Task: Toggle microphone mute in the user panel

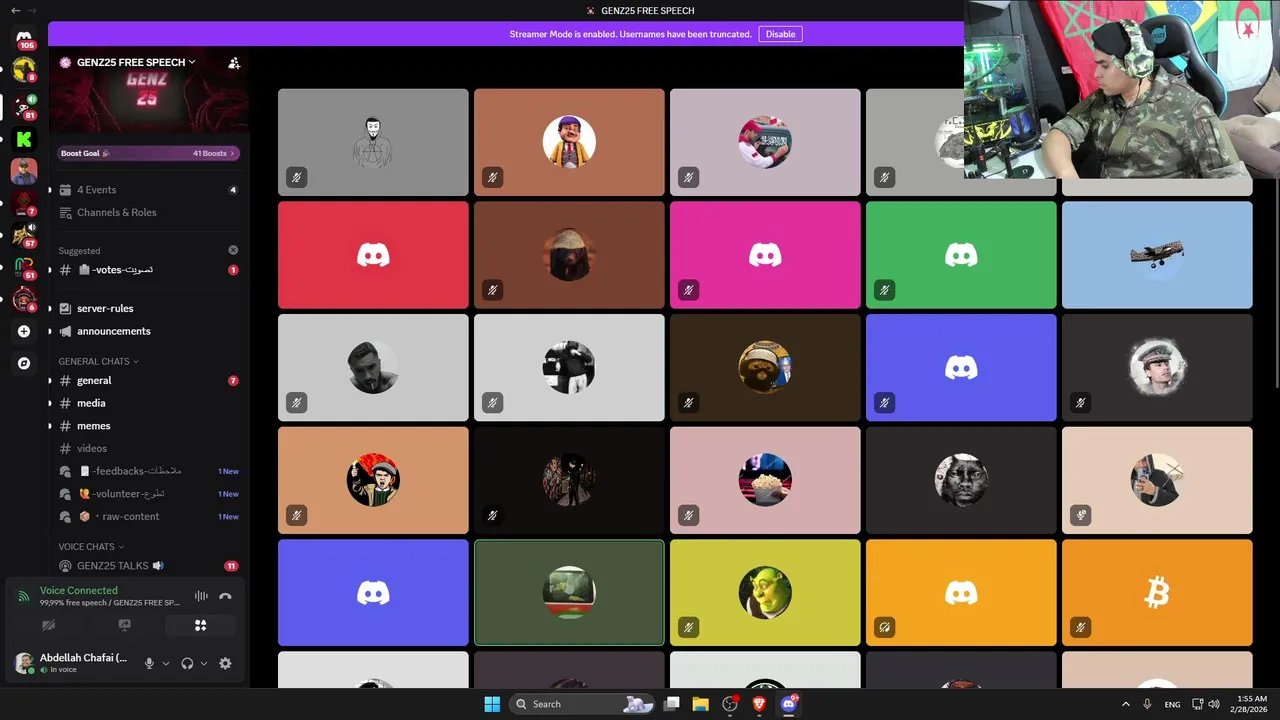Action: (x=149, y=663)
